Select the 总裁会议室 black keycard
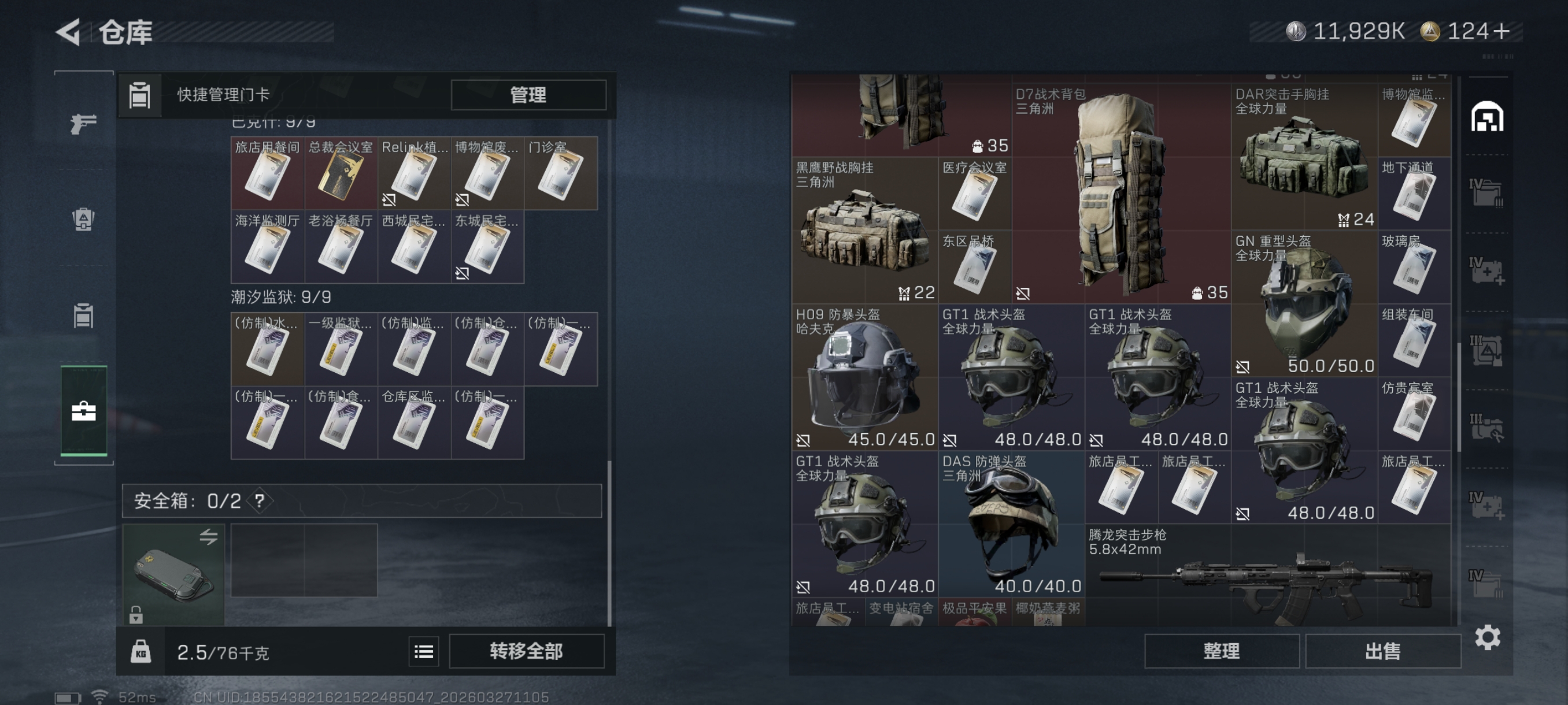 tap(341, 173)
